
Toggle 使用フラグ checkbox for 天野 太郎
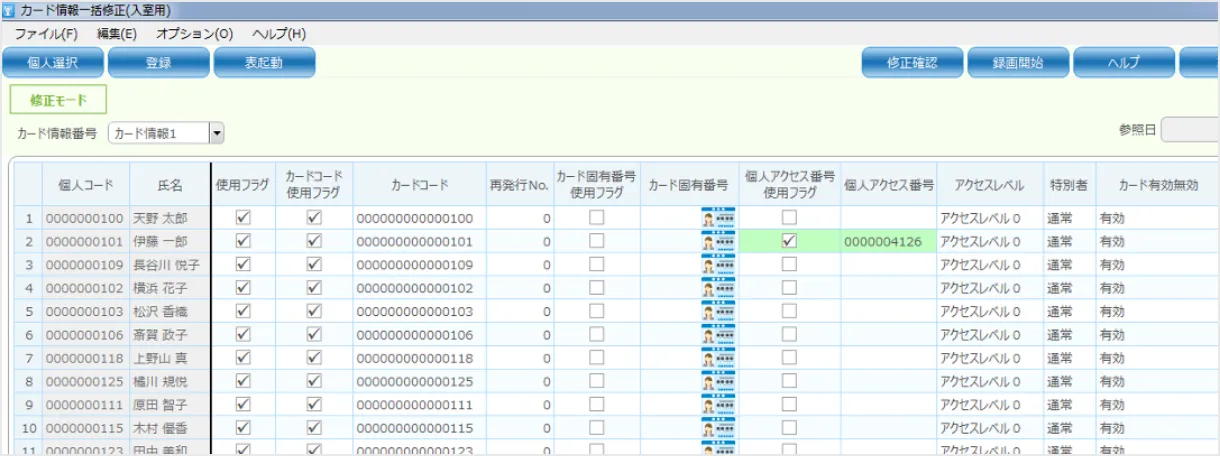(x=242, y=217)
